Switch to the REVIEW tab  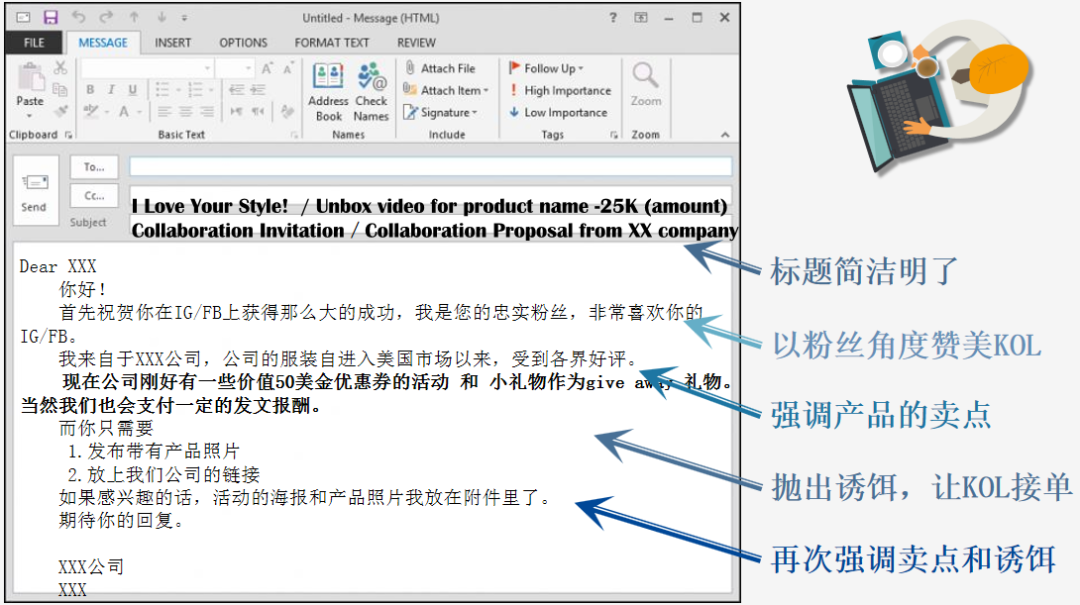[416, 43]
